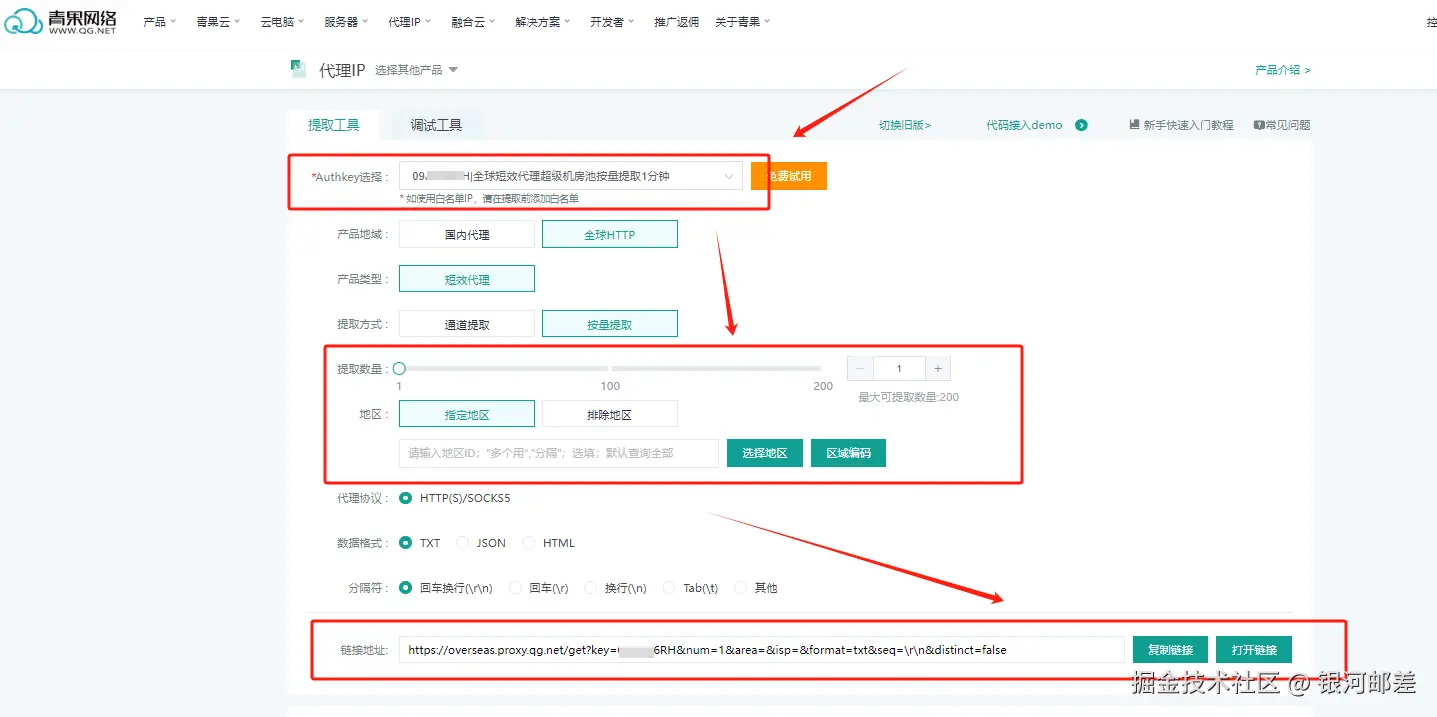Open the 融合云 navigation menu
Viewport: 1437px width, 717px height.
tap(474, 22)
